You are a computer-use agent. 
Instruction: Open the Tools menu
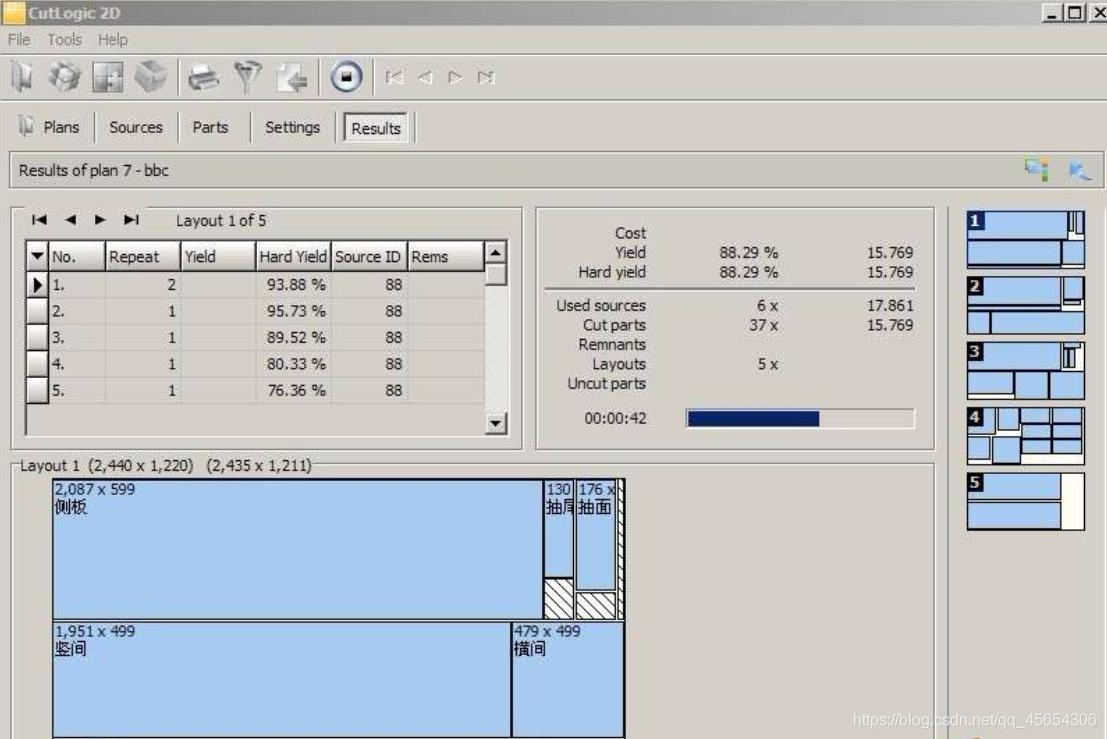pos(64,40)
